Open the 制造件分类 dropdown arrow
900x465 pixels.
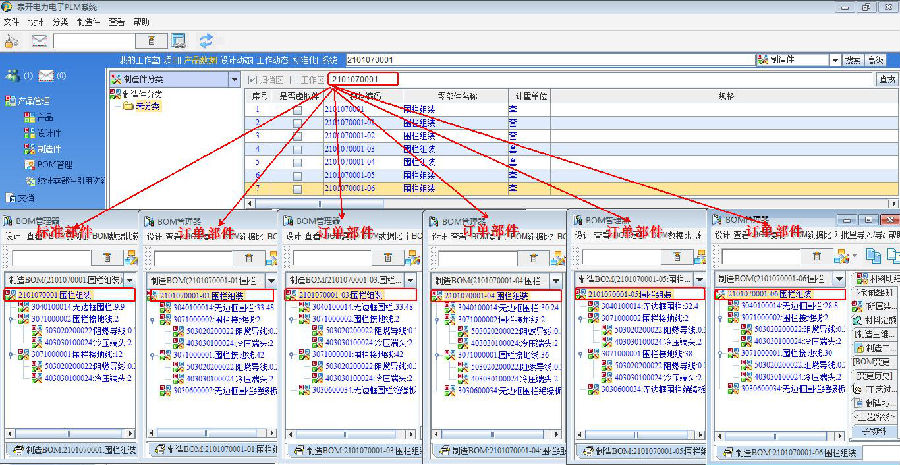pos(234,79)
